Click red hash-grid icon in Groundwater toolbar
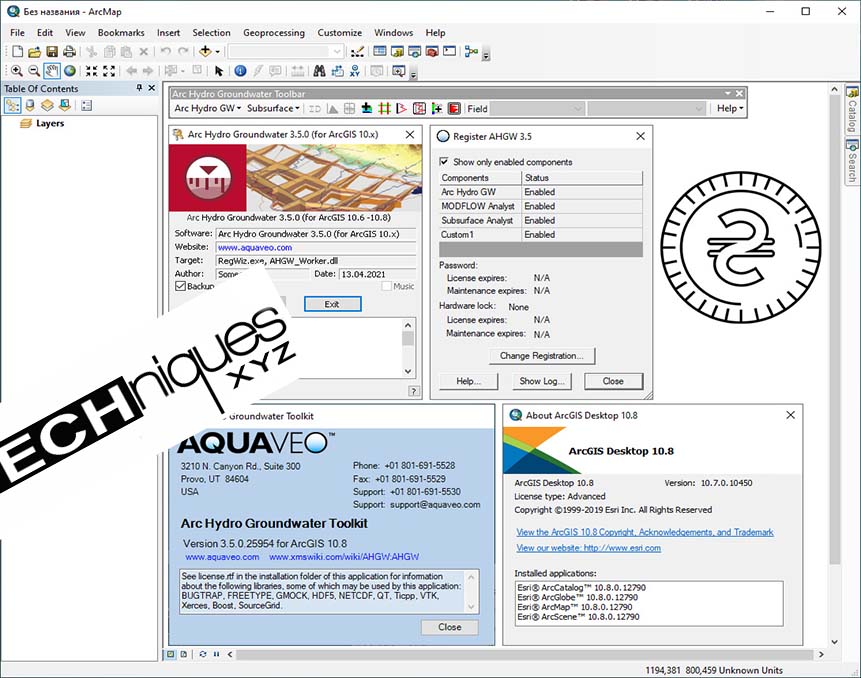 384,109
